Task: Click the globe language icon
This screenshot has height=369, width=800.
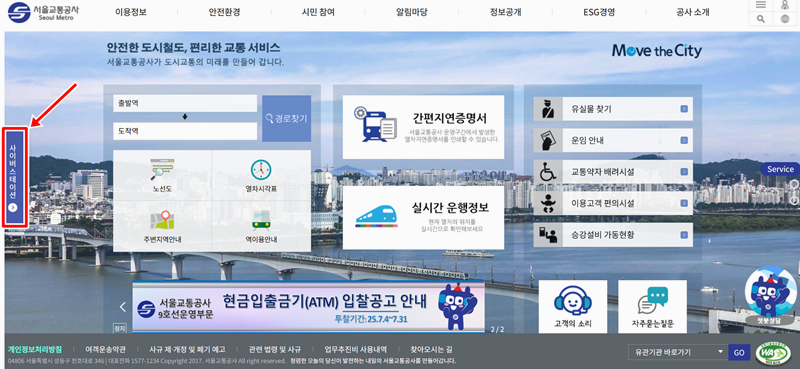Action: (x=785, y=19)
